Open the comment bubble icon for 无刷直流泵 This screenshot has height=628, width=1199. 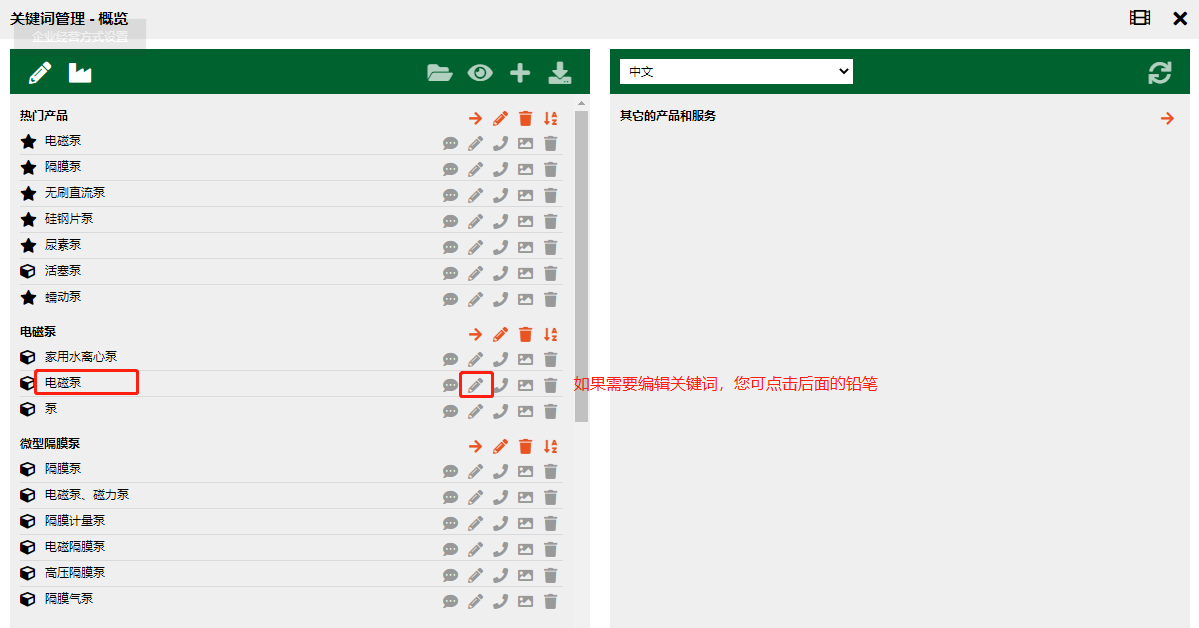coord(450,196)
